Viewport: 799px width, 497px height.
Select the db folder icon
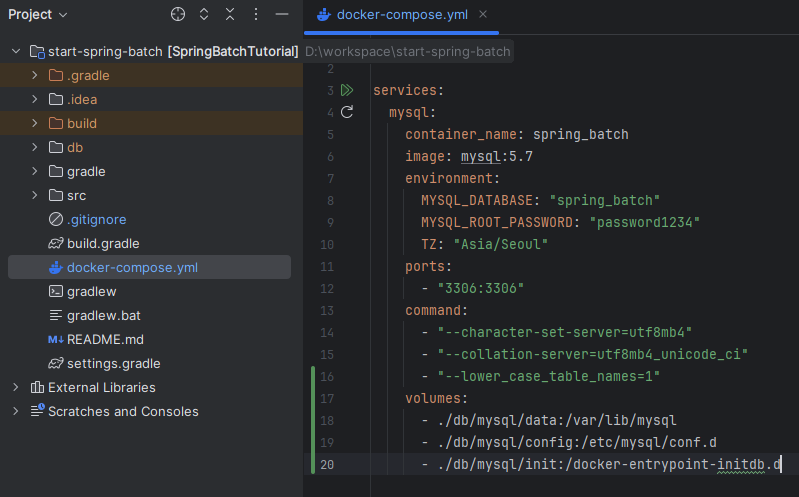(x=56, y=147)
